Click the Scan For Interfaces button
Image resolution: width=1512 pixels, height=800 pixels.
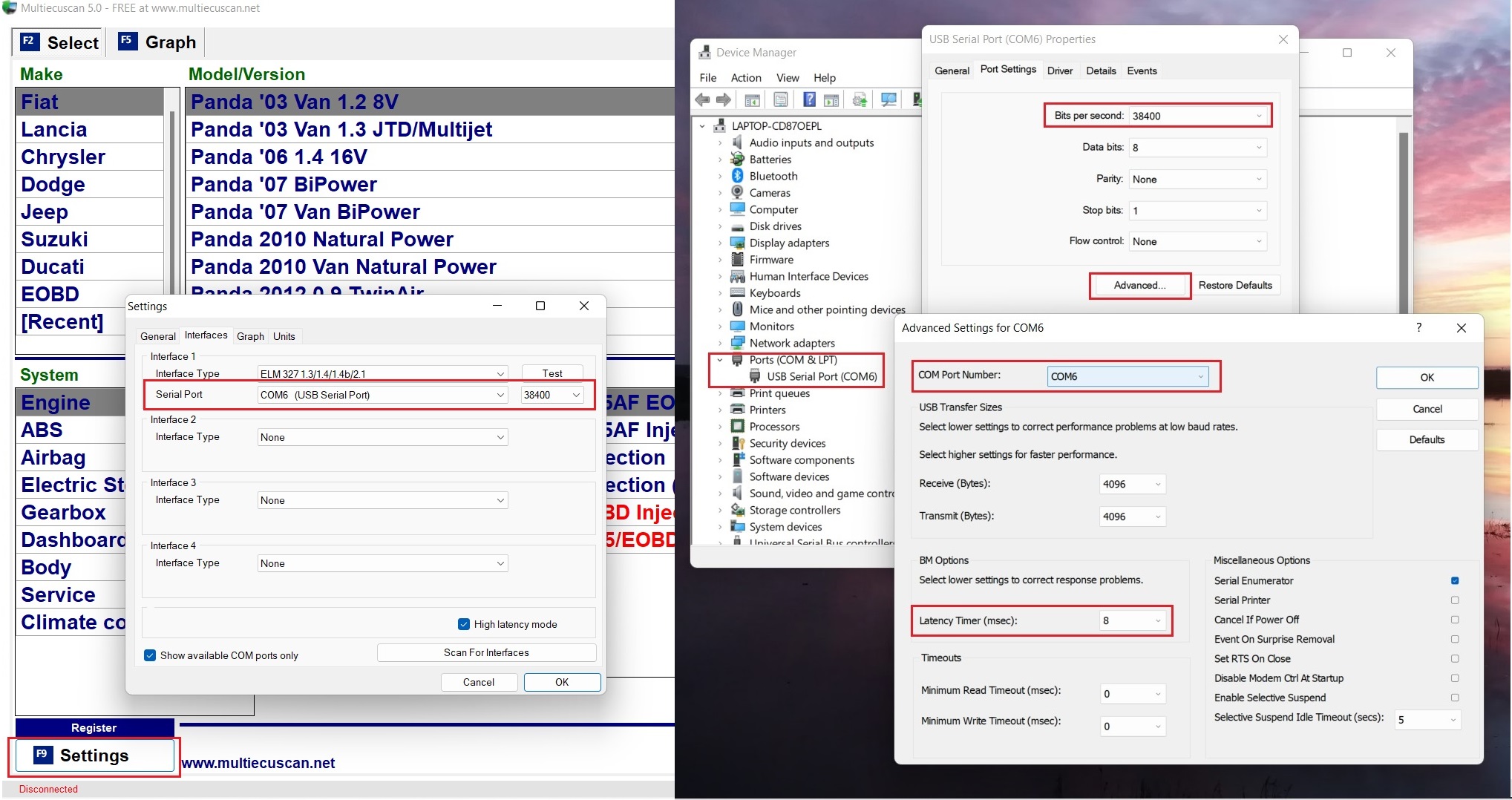[486, 652]
